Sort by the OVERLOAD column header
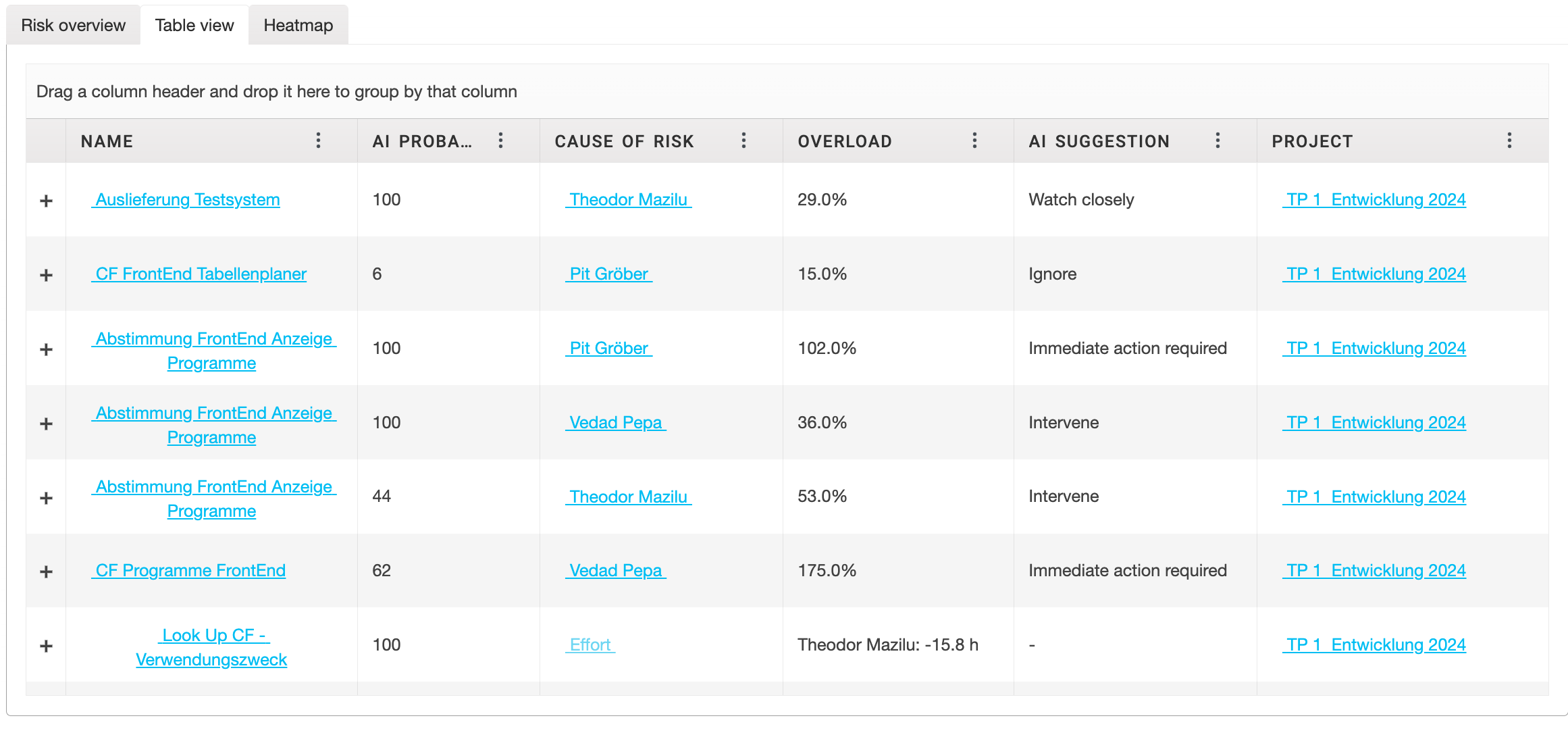Screen dimensions: 1568x735 (x=845, y=141)
